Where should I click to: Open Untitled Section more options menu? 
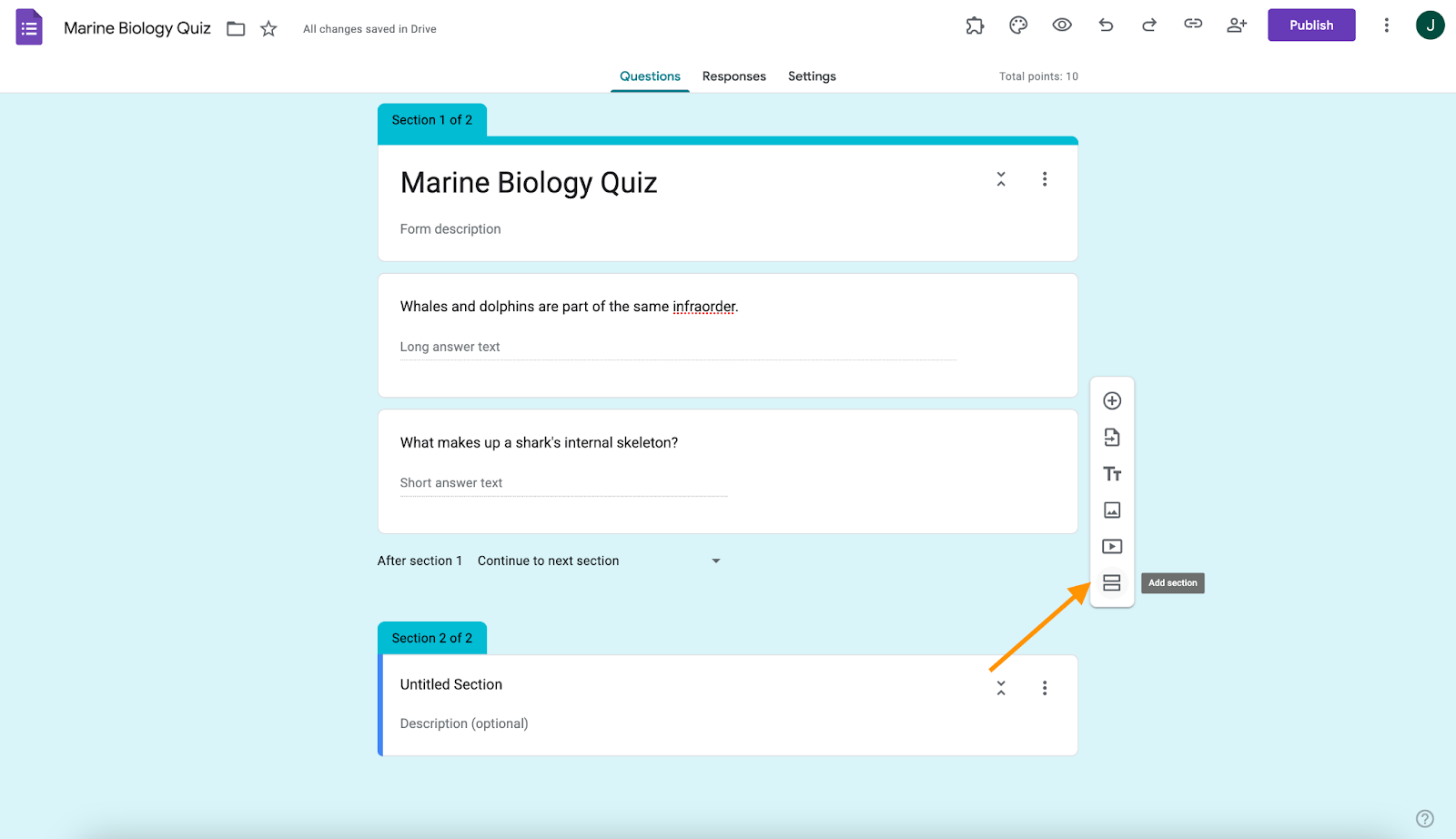(1045, 688)
